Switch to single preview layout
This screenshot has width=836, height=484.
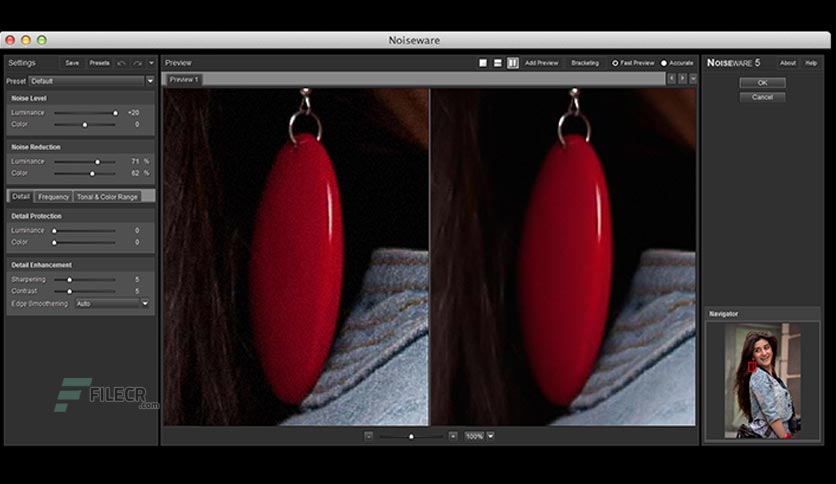point(483,63)
